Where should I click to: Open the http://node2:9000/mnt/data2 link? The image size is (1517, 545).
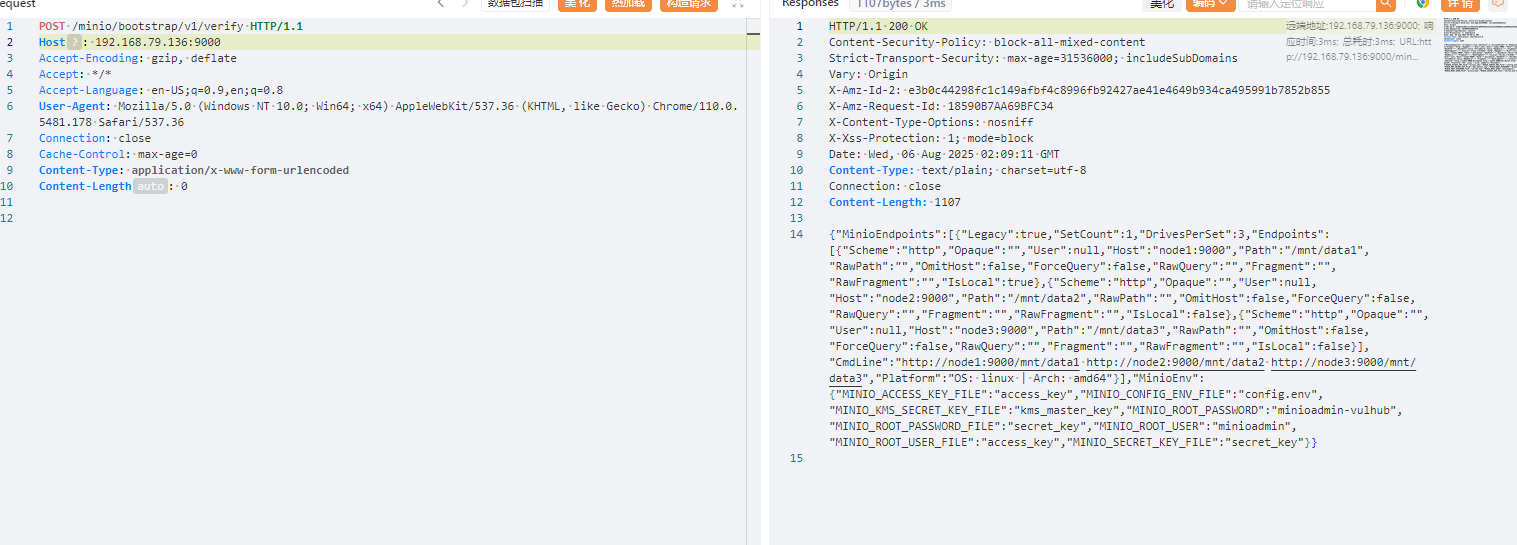click(1175, 362)
